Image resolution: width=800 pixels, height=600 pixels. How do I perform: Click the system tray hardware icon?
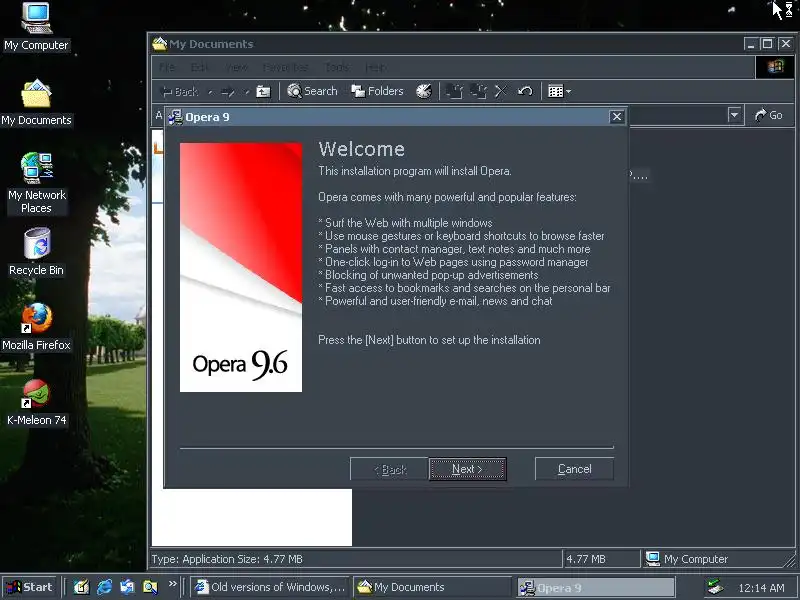click(x=715, y=587)
